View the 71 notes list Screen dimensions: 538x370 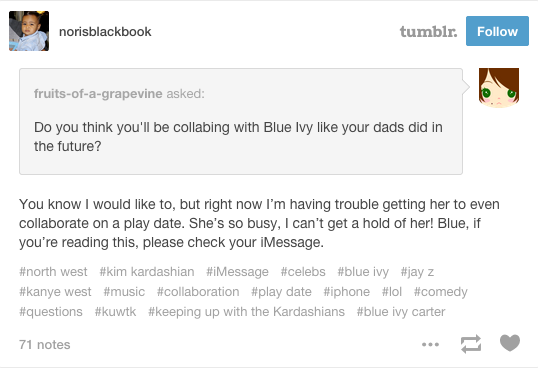pos(45,345)
